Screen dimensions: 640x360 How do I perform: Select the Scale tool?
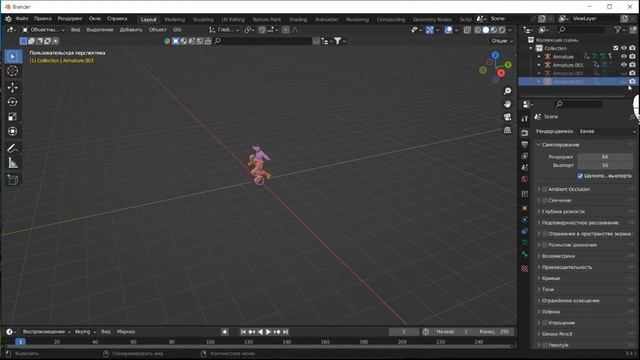(13, 117)
